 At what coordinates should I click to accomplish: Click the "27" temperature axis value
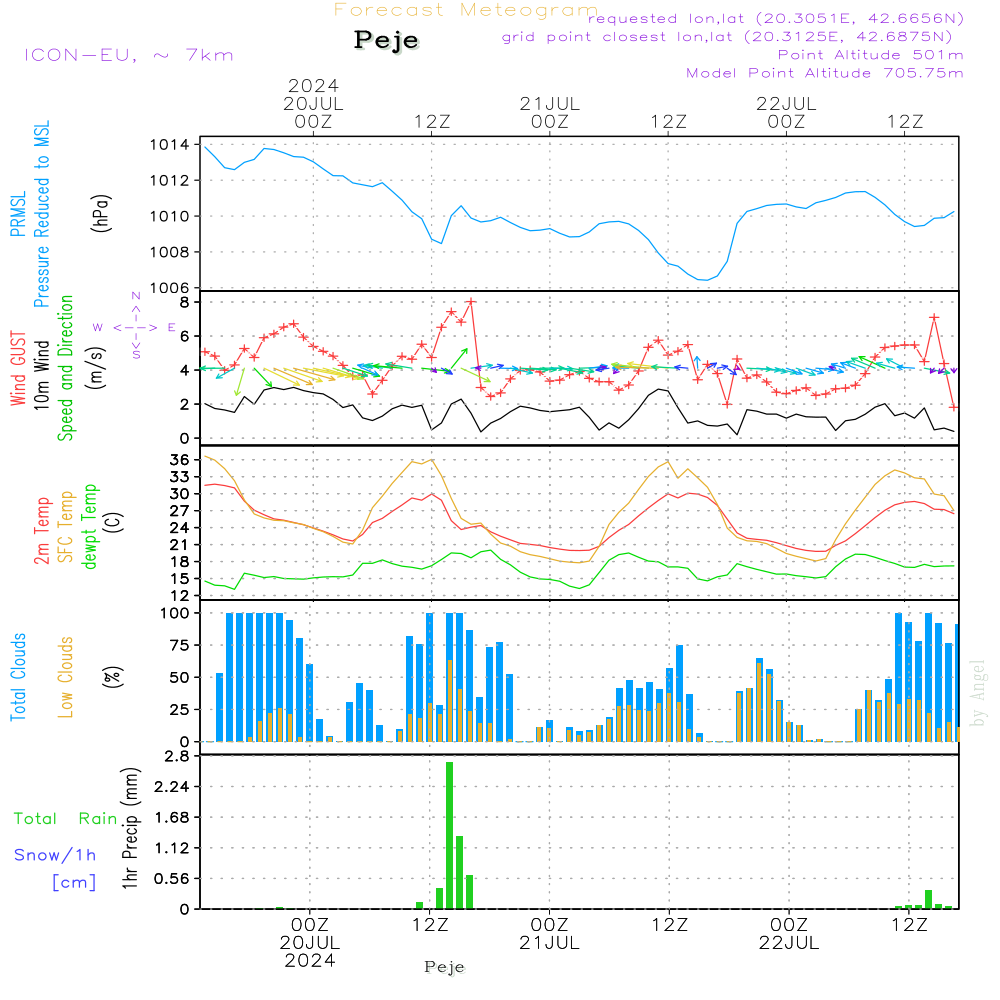pyautogui.click(x=180, y=511)
